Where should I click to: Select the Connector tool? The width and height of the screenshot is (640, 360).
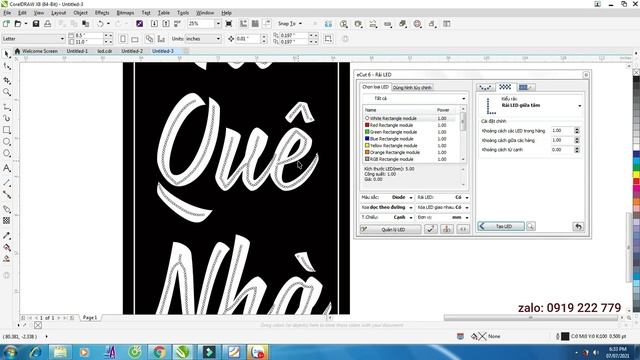coord(7,195)
